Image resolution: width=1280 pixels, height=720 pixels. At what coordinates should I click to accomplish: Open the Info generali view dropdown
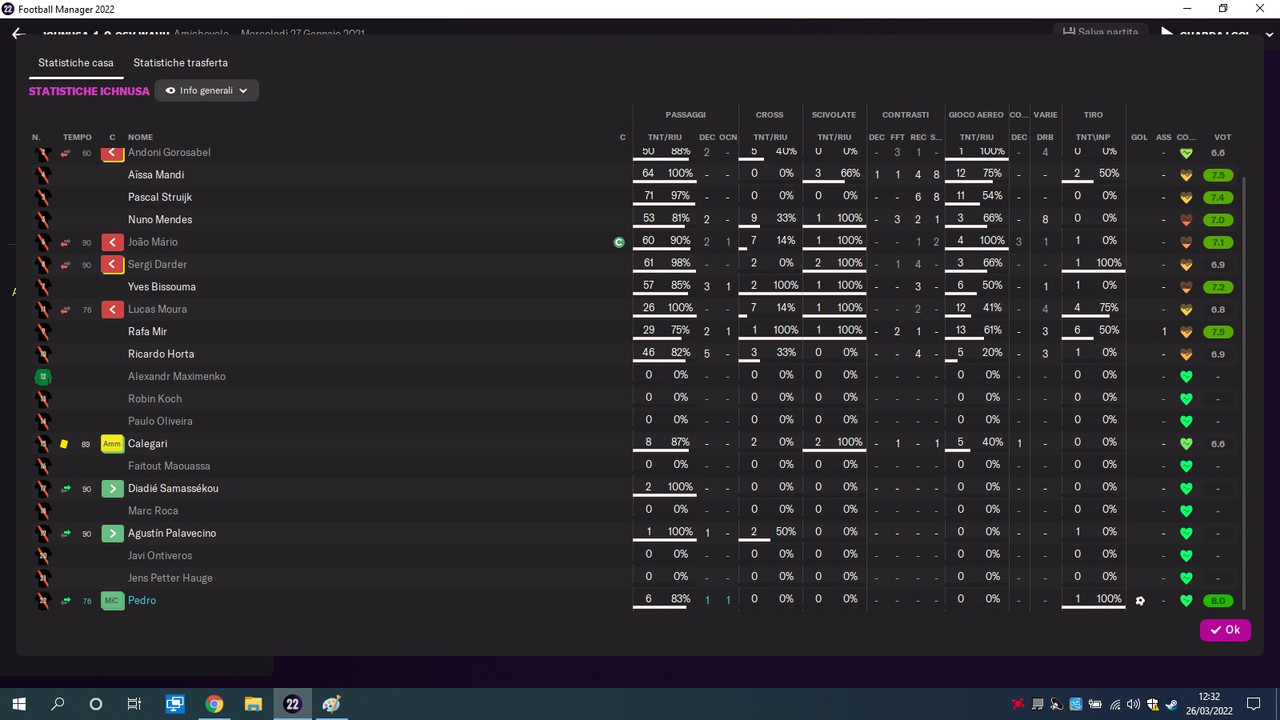point(207,91)
